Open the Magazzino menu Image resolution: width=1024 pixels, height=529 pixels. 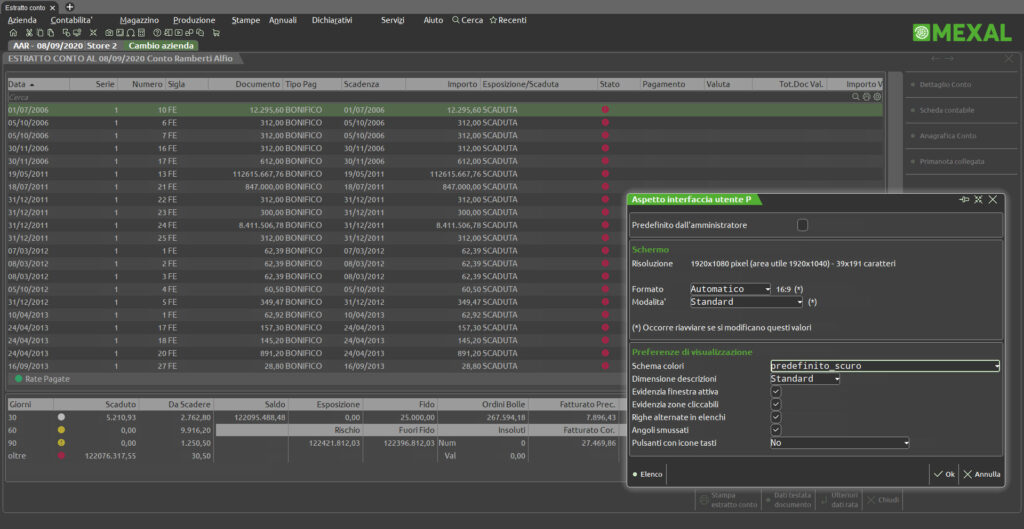[139, 20]
